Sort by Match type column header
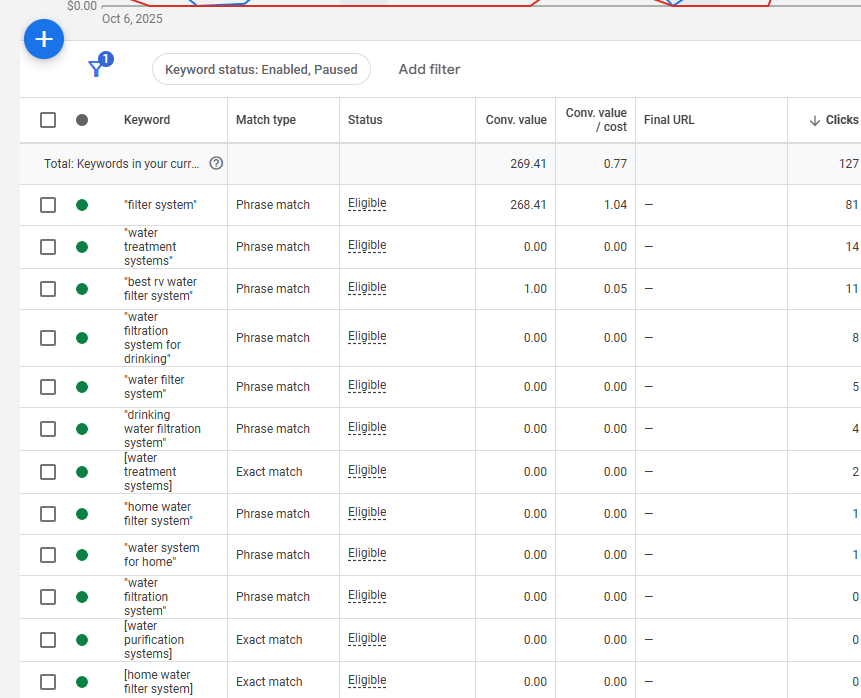 coord(266,120)
